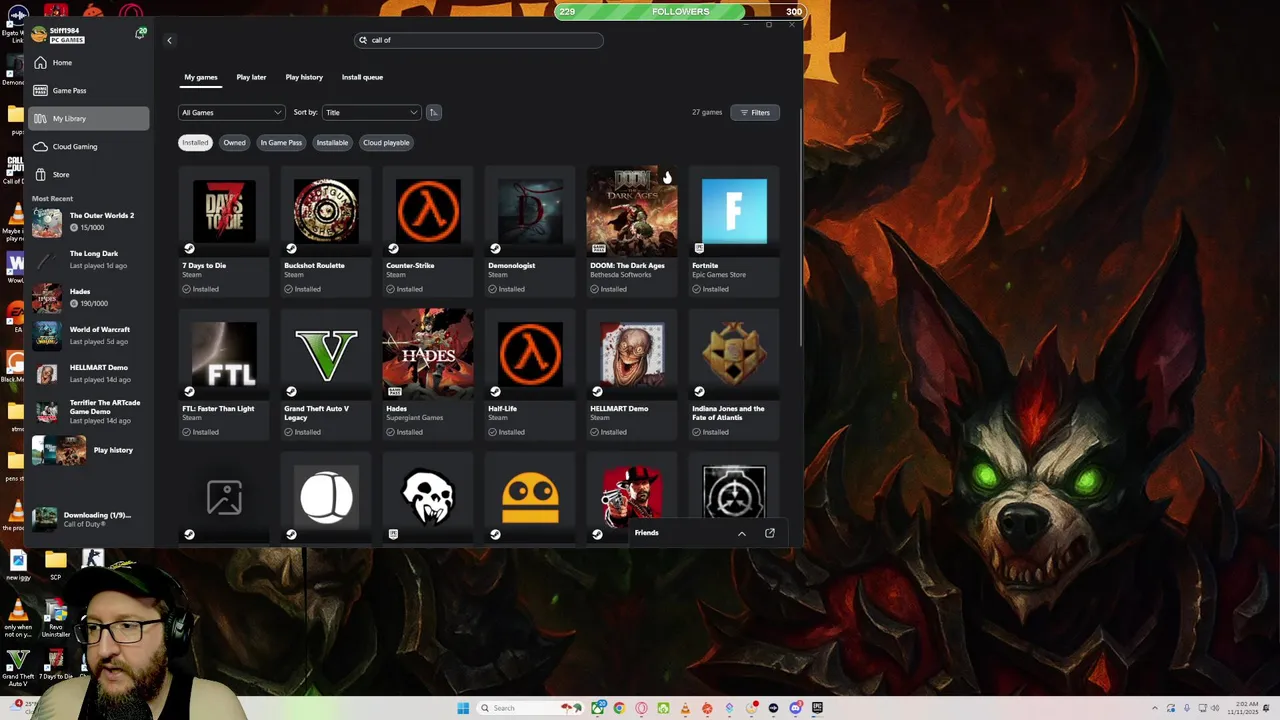This screenshot has height=720, width=1280.
Task: Toggle the Installable filter chip
Action: [x=332, y=142]
